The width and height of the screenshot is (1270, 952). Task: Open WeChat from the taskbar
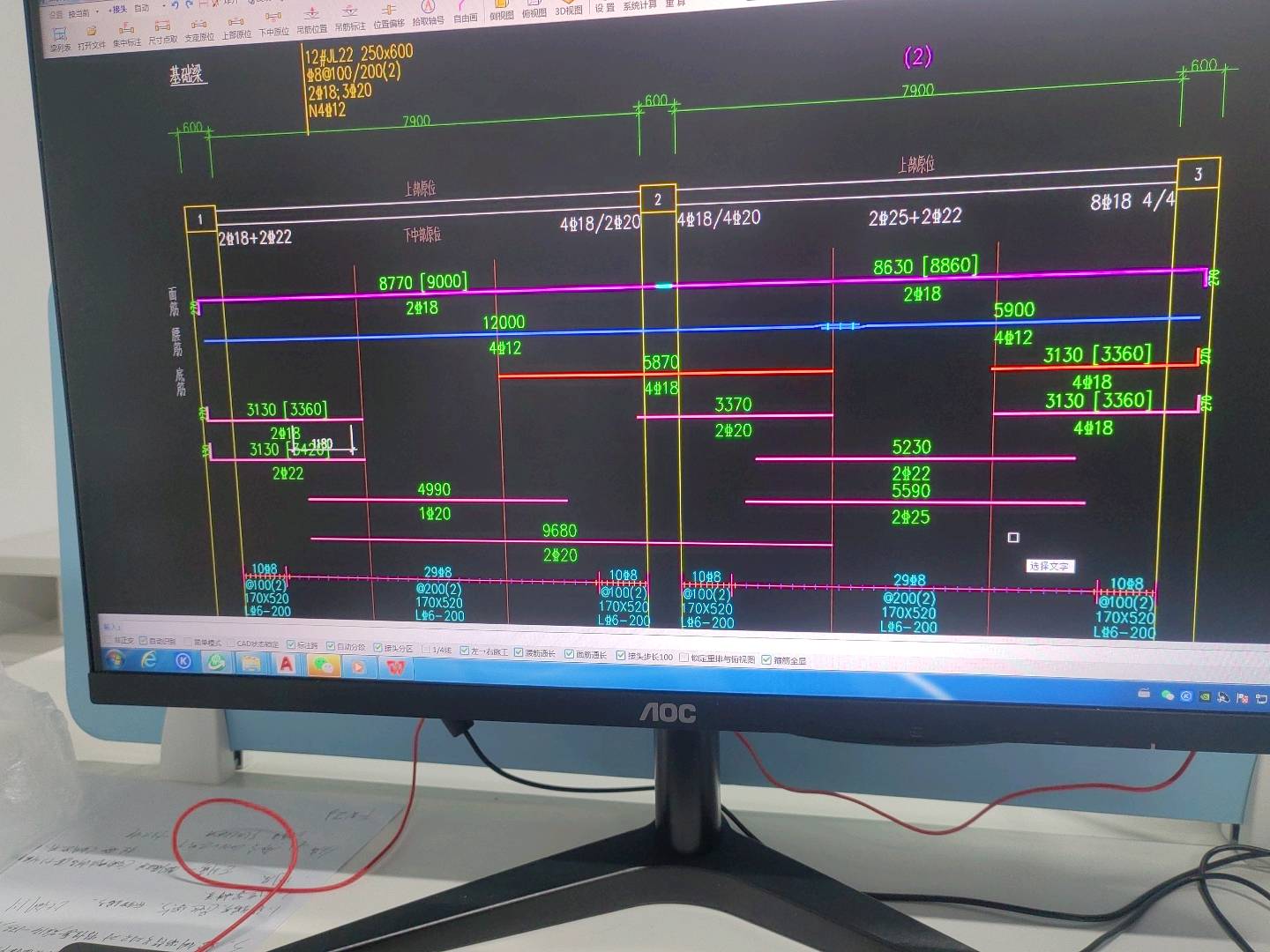coord(324,666)
